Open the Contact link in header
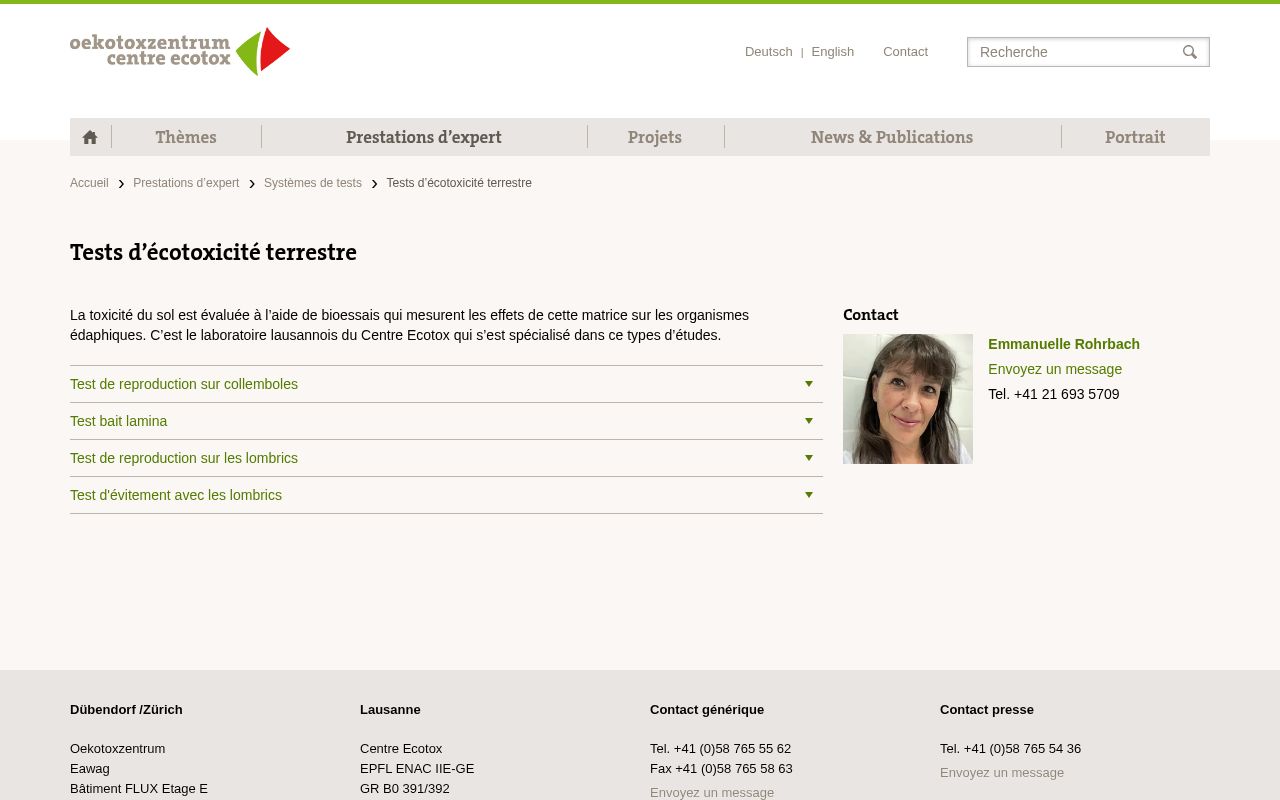Viewport: 1280px width, 800px height. (x=905, y=52)
